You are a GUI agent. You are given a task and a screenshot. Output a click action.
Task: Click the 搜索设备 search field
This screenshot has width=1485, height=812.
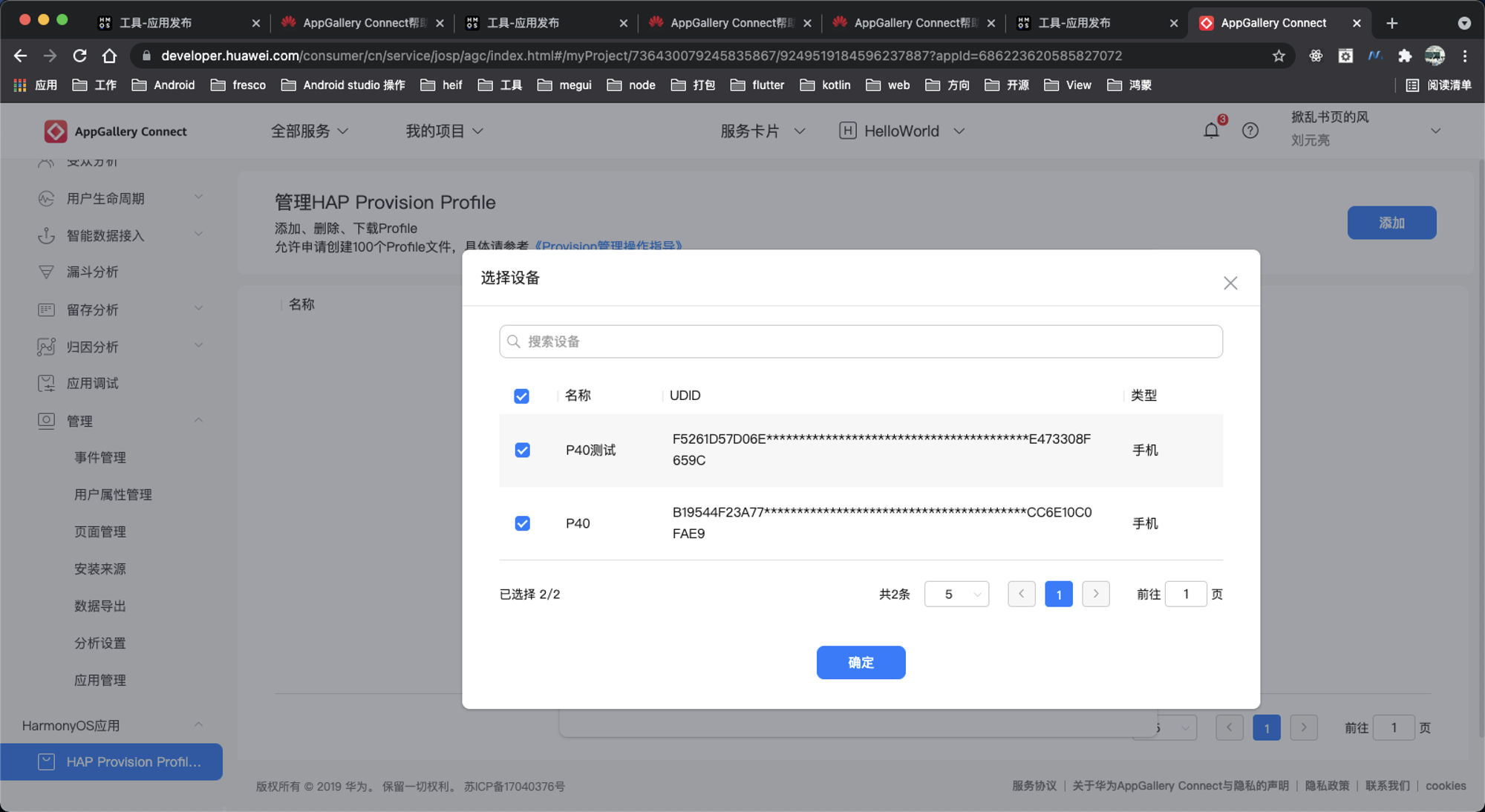861,341
